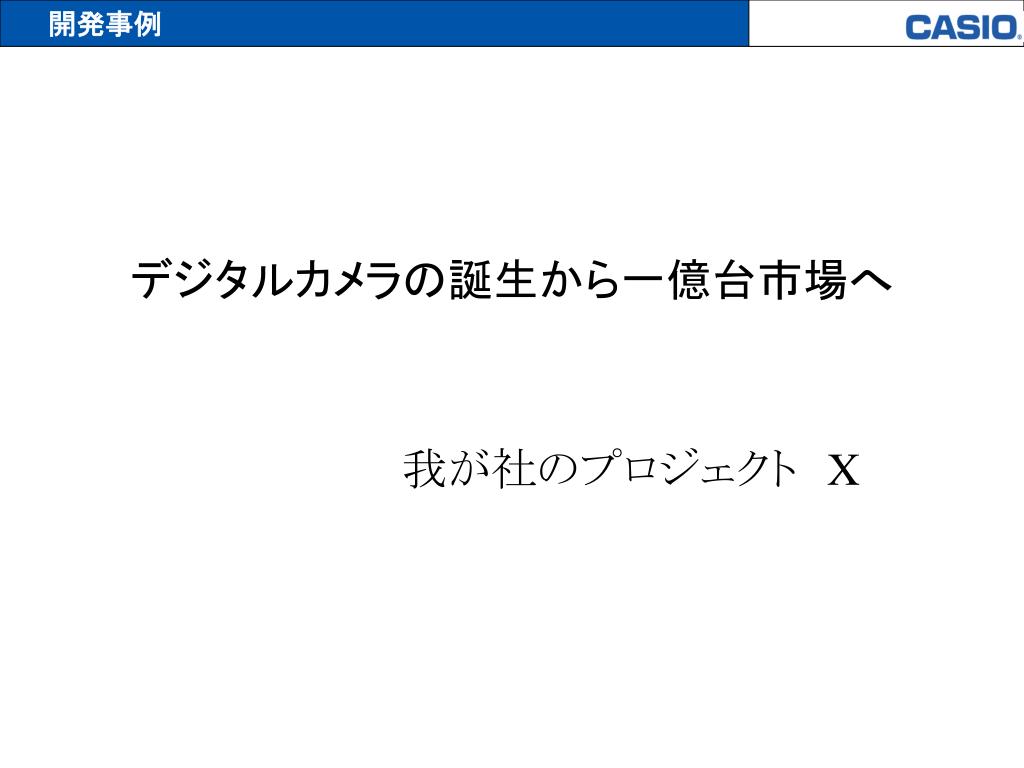The image size is (1024, 768).
Task: Select the letter C in the CASIO logo
Action: click(x=918, y=29)
